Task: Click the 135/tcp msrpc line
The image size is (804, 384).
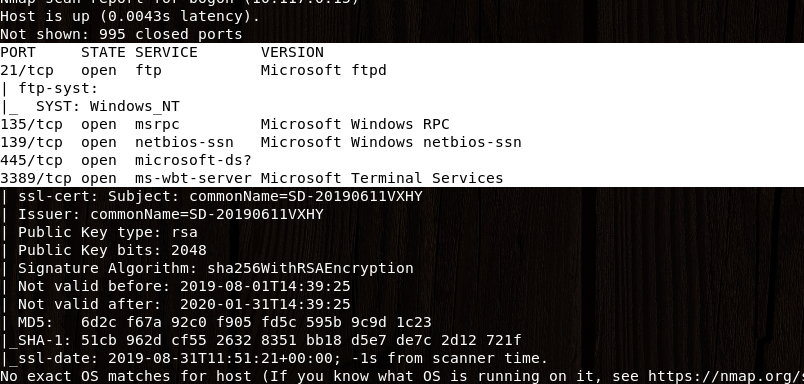Action: [225, 124]
